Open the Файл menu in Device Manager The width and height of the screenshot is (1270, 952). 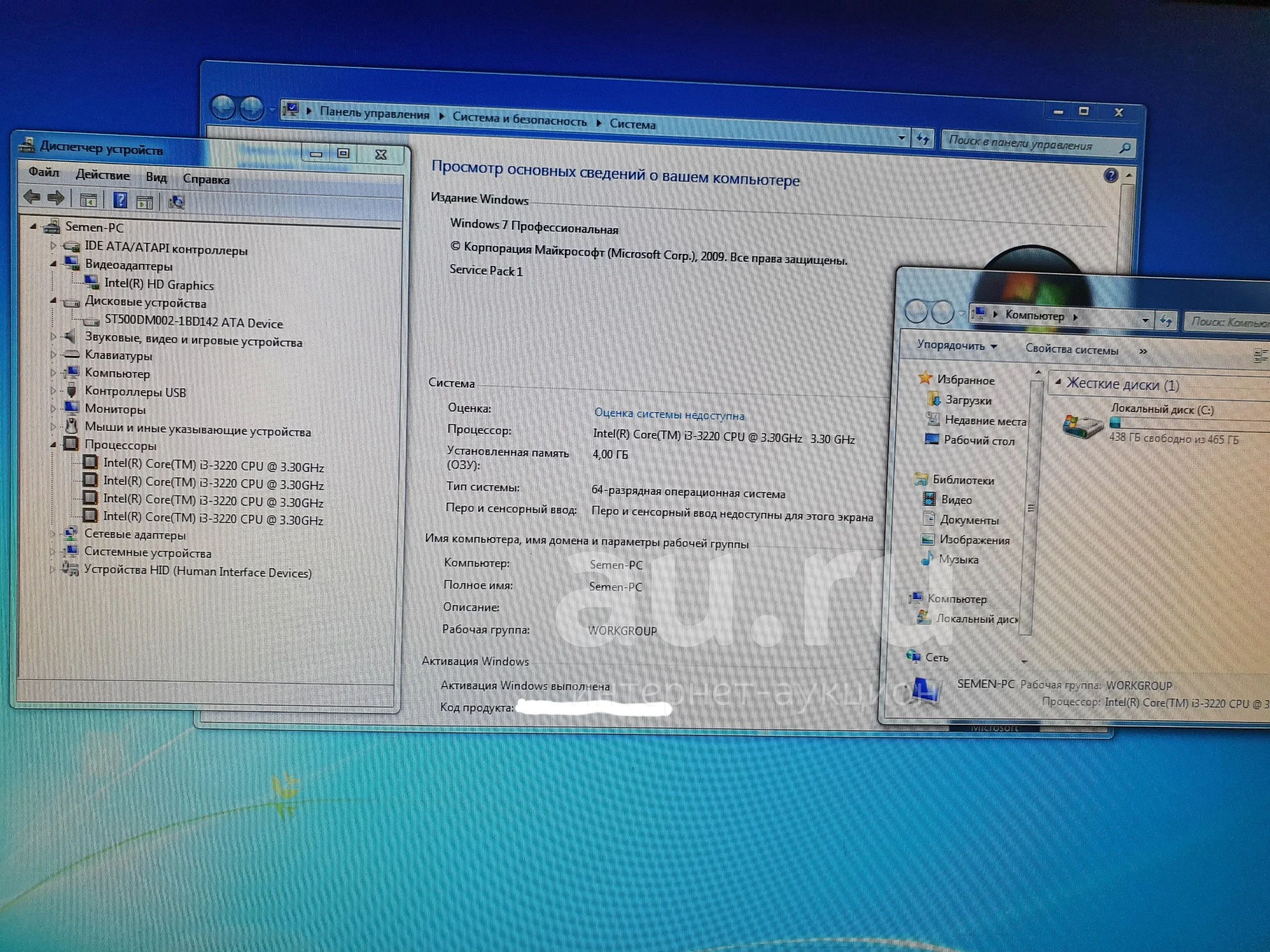[44, 172]
